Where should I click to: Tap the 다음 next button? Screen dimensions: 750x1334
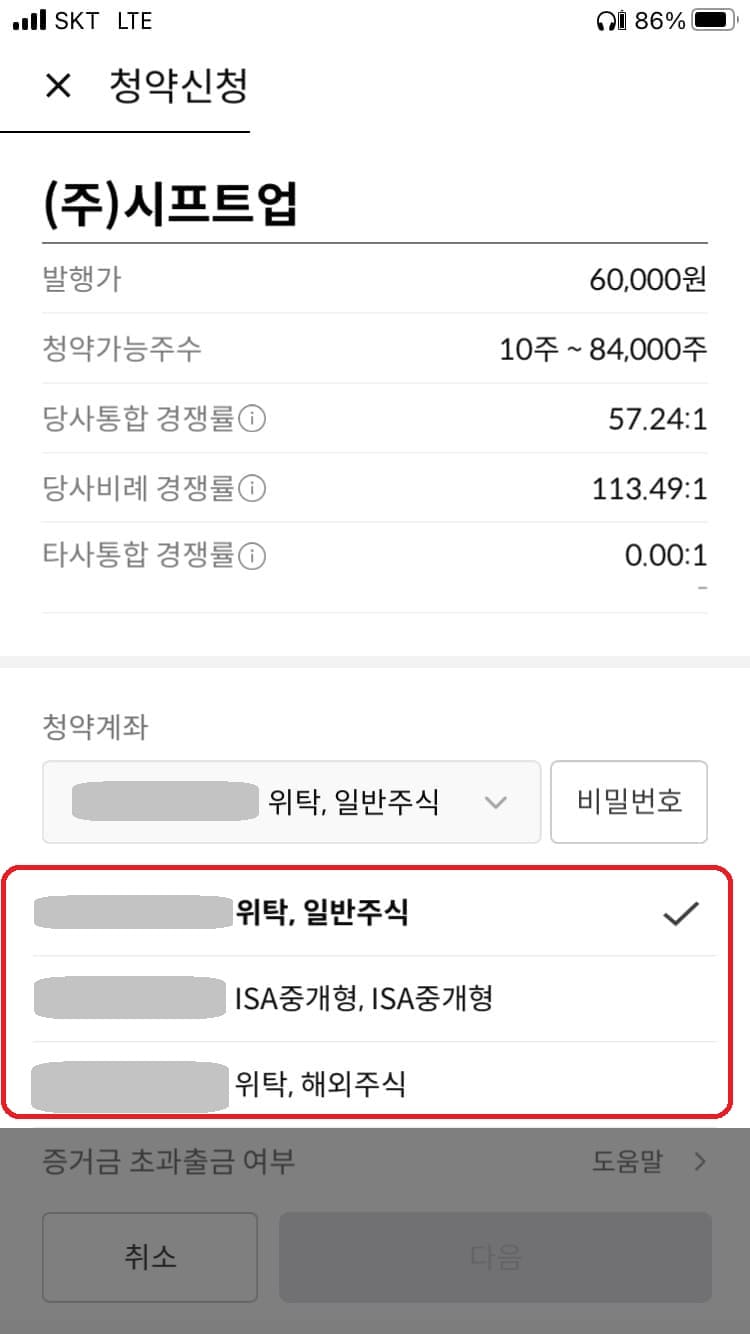pos(495,1256)
